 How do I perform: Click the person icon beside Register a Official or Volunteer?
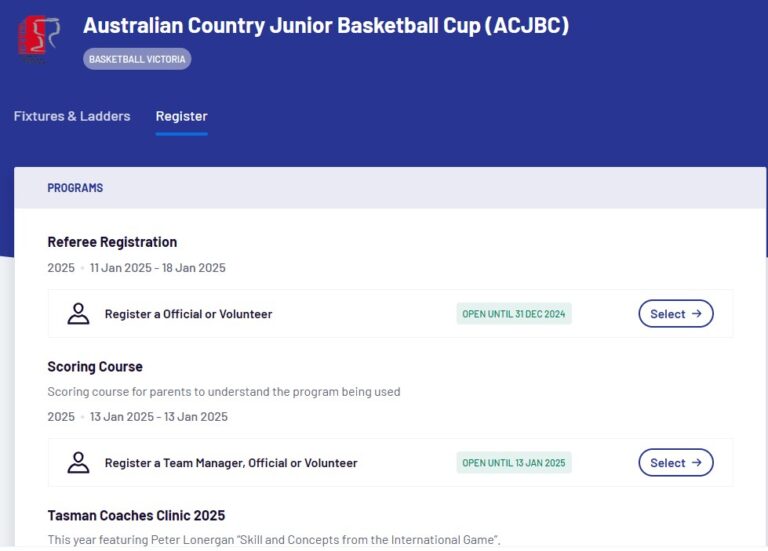(78, 314)
